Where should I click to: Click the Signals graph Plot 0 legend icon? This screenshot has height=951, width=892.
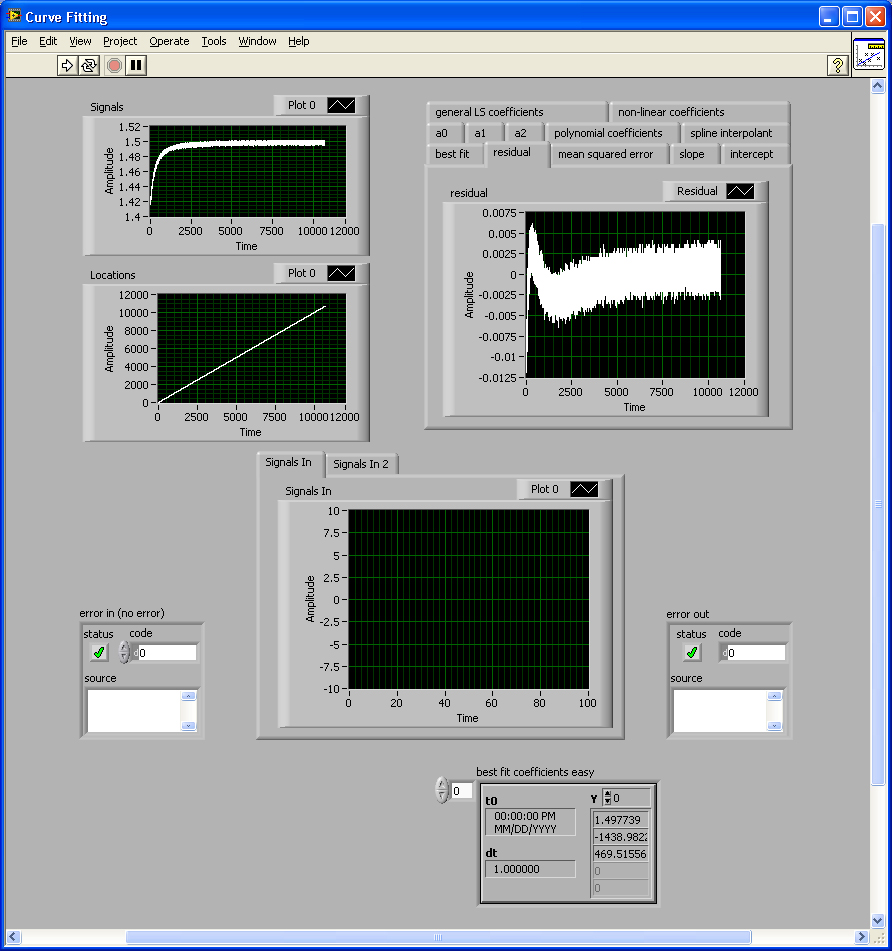[x=341, y=105]
